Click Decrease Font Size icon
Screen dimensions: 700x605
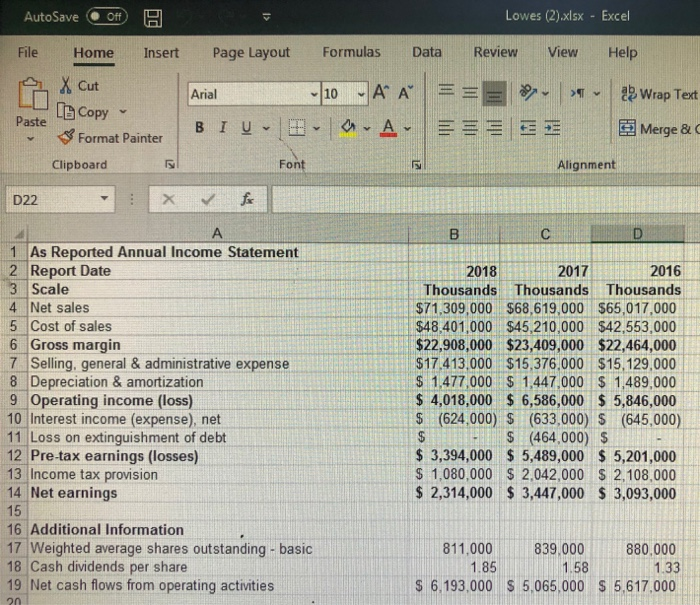click(x=406, y=92)
